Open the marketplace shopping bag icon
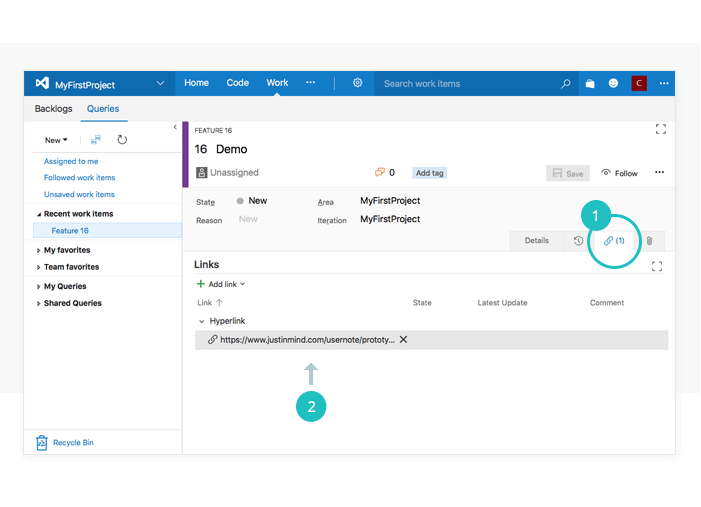Viewport: 701px width, 507px height. pos(590,84)
